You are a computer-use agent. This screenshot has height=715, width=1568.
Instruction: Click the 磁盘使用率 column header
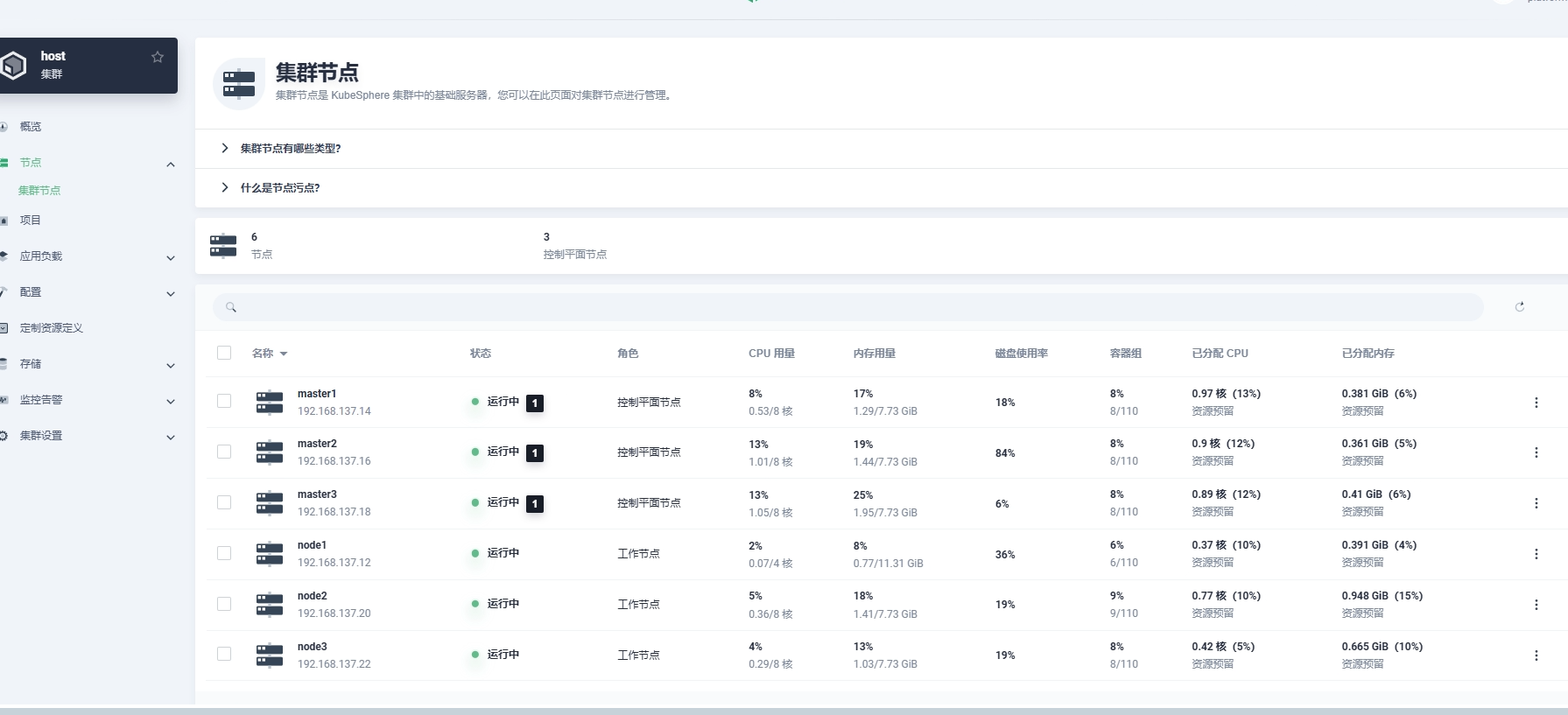(1022, 354)
